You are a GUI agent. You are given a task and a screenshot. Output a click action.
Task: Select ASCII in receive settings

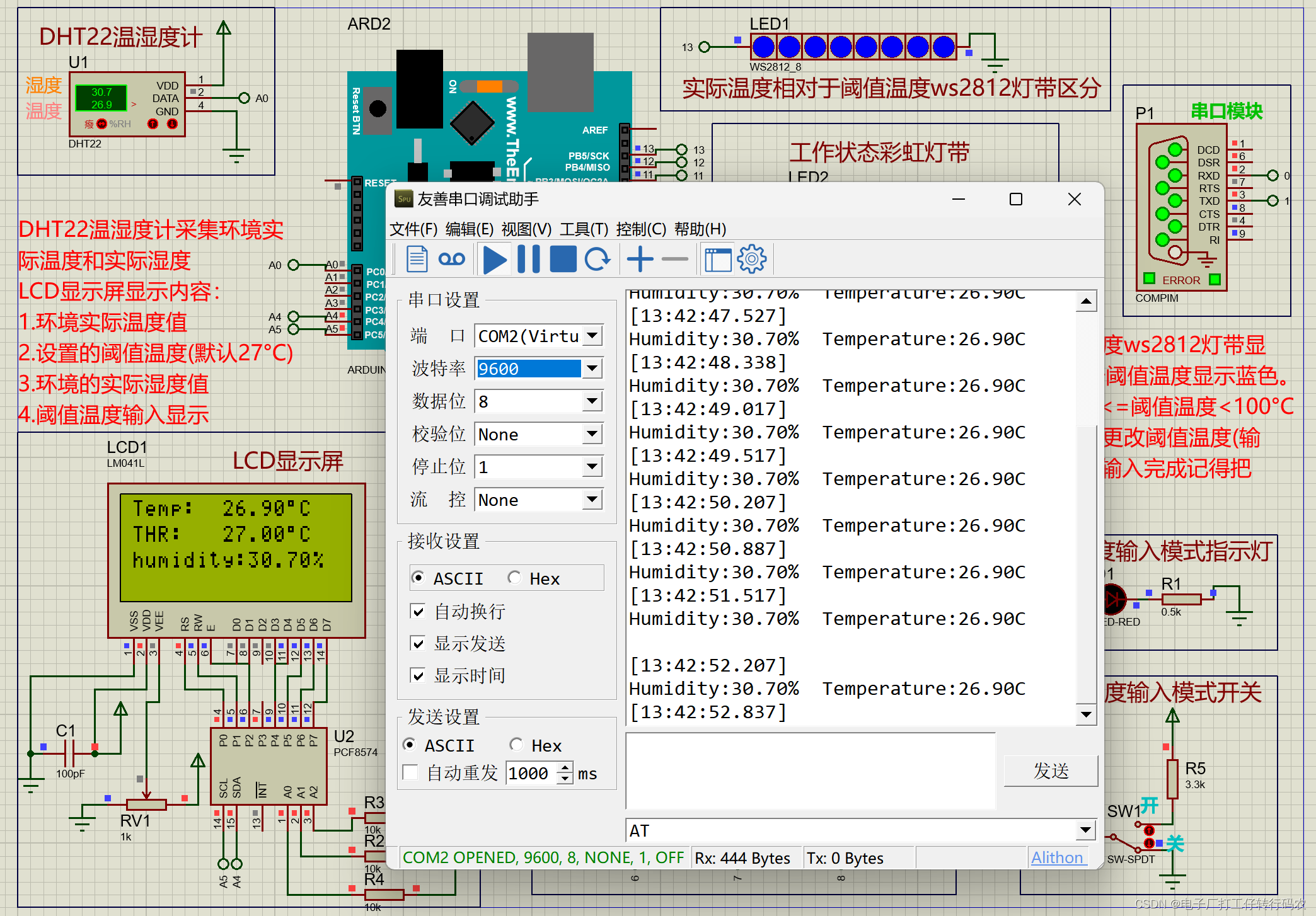[418, 578]
